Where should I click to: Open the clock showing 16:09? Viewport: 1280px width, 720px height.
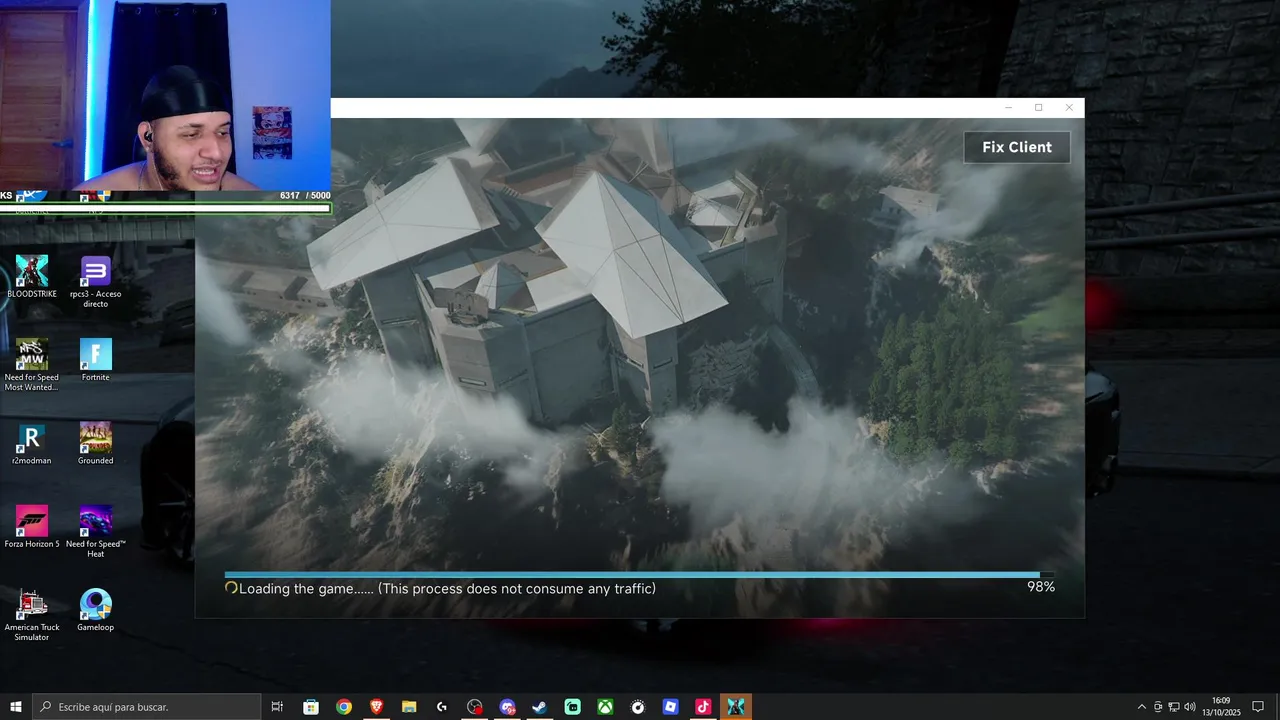(1221, 707)
